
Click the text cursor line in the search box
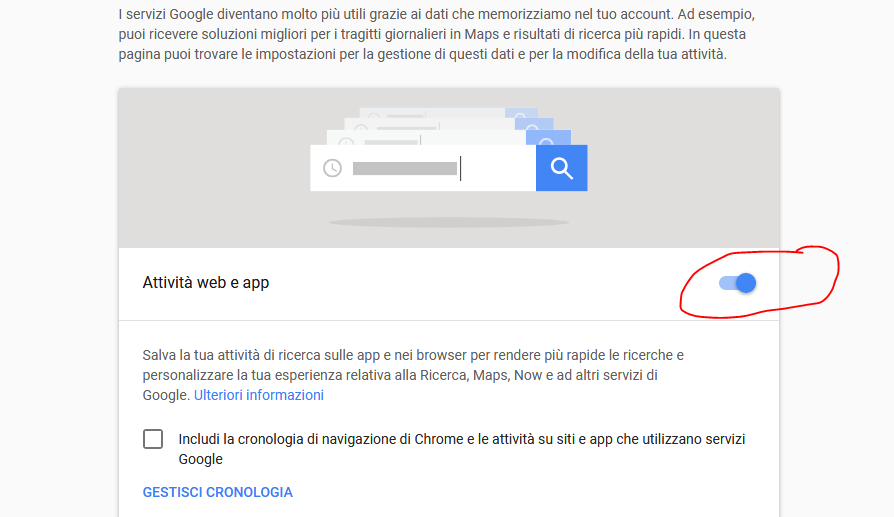[x=460, y=169]
